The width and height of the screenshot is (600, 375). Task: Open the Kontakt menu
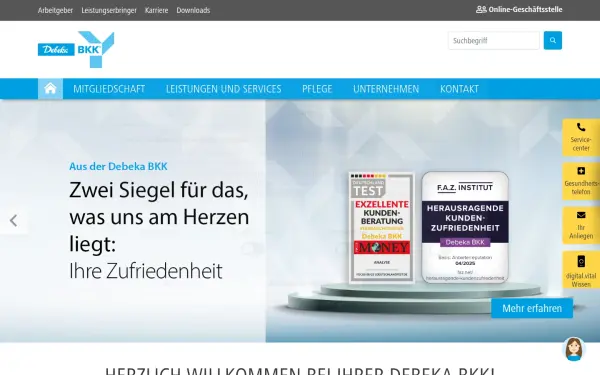(x=459, y=89)
